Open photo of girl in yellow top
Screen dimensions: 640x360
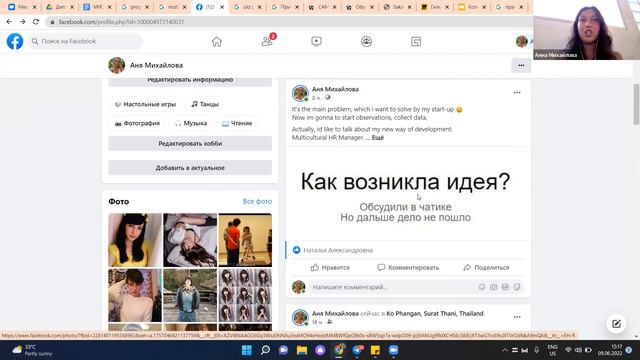(x=135, y=240)
